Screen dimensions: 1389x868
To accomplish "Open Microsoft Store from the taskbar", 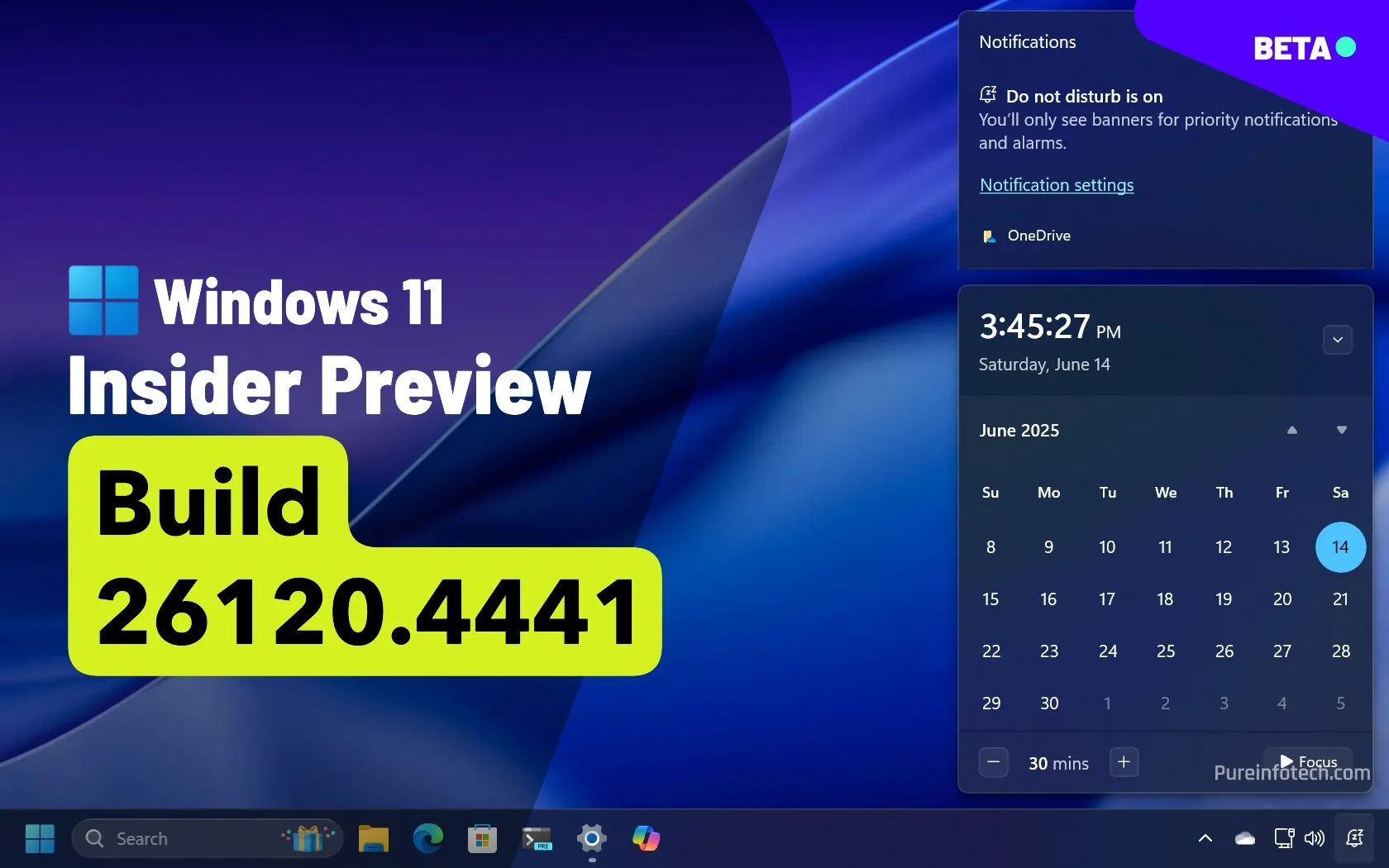I will [483, 838].
